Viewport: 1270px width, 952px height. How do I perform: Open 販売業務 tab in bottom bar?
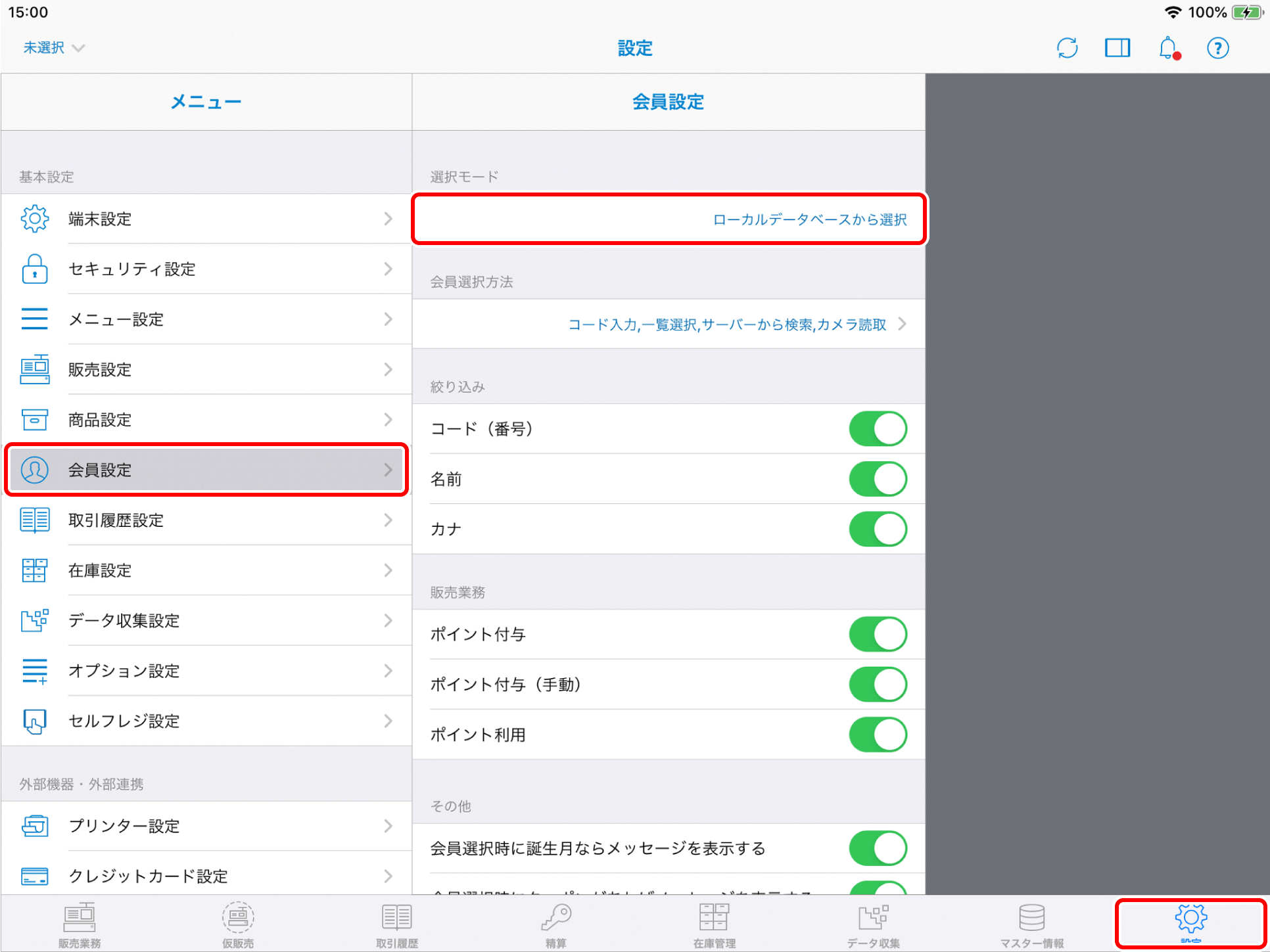coord(80,925)
